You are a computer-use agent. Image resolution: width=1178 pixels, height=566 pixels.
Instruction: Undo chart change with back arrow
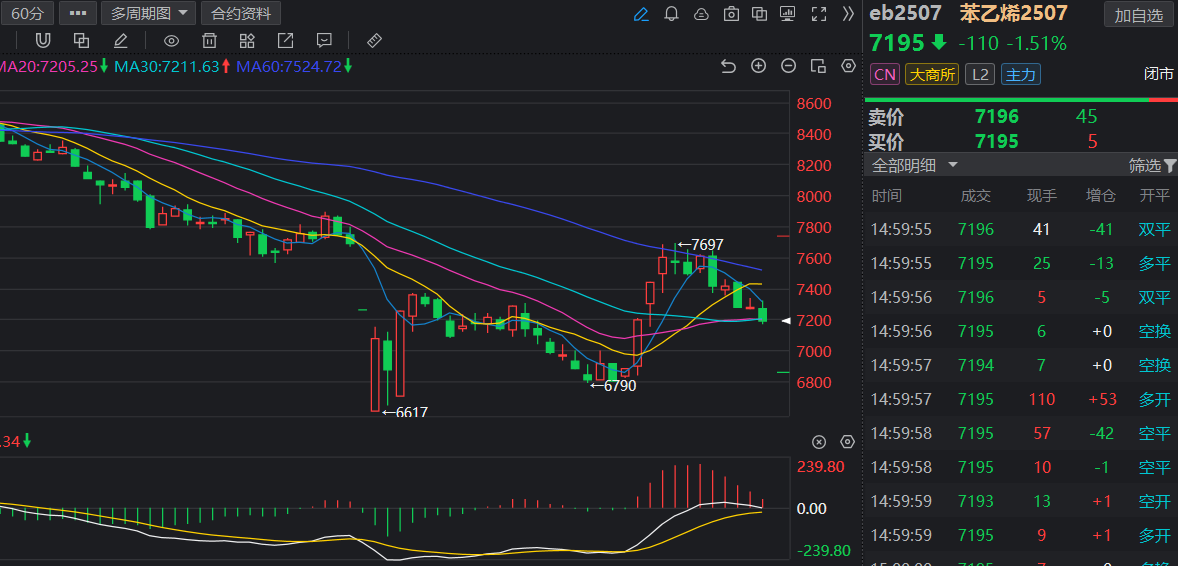pos(728,66)
